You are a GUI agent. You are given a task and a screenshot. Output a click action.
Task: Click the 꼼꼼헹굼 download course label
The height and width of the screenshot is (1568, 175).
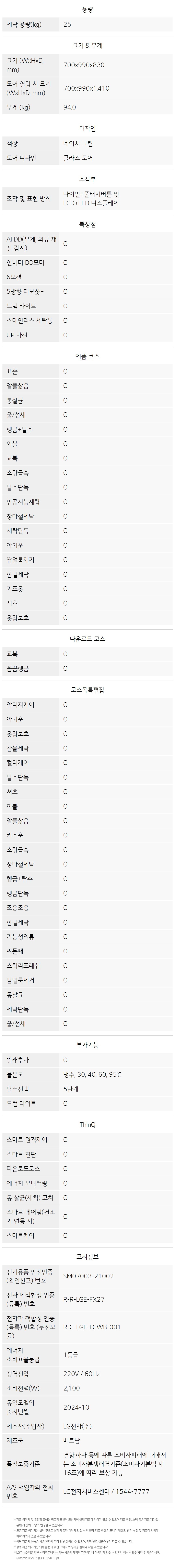click(x=18, y=668)
